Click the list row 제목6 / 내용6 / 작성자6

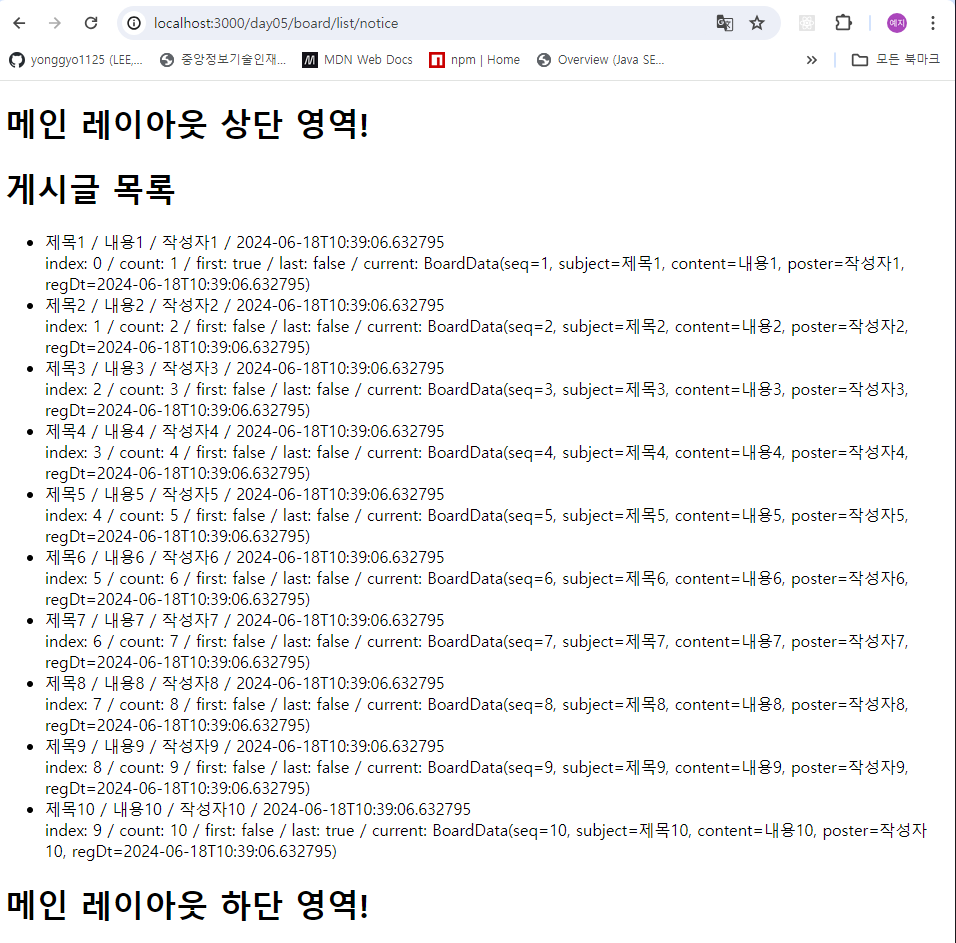pos(244,558)
